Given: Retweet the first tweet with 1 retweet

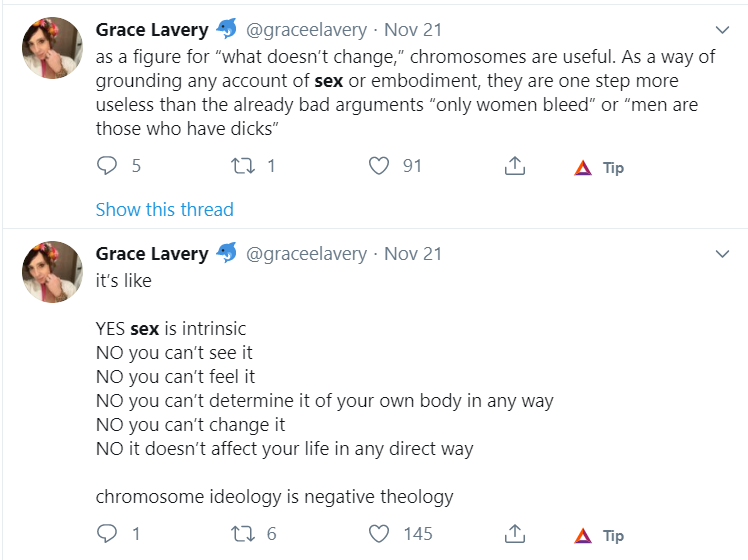Looking at the screenshot, I should click(x=242, y=167).
